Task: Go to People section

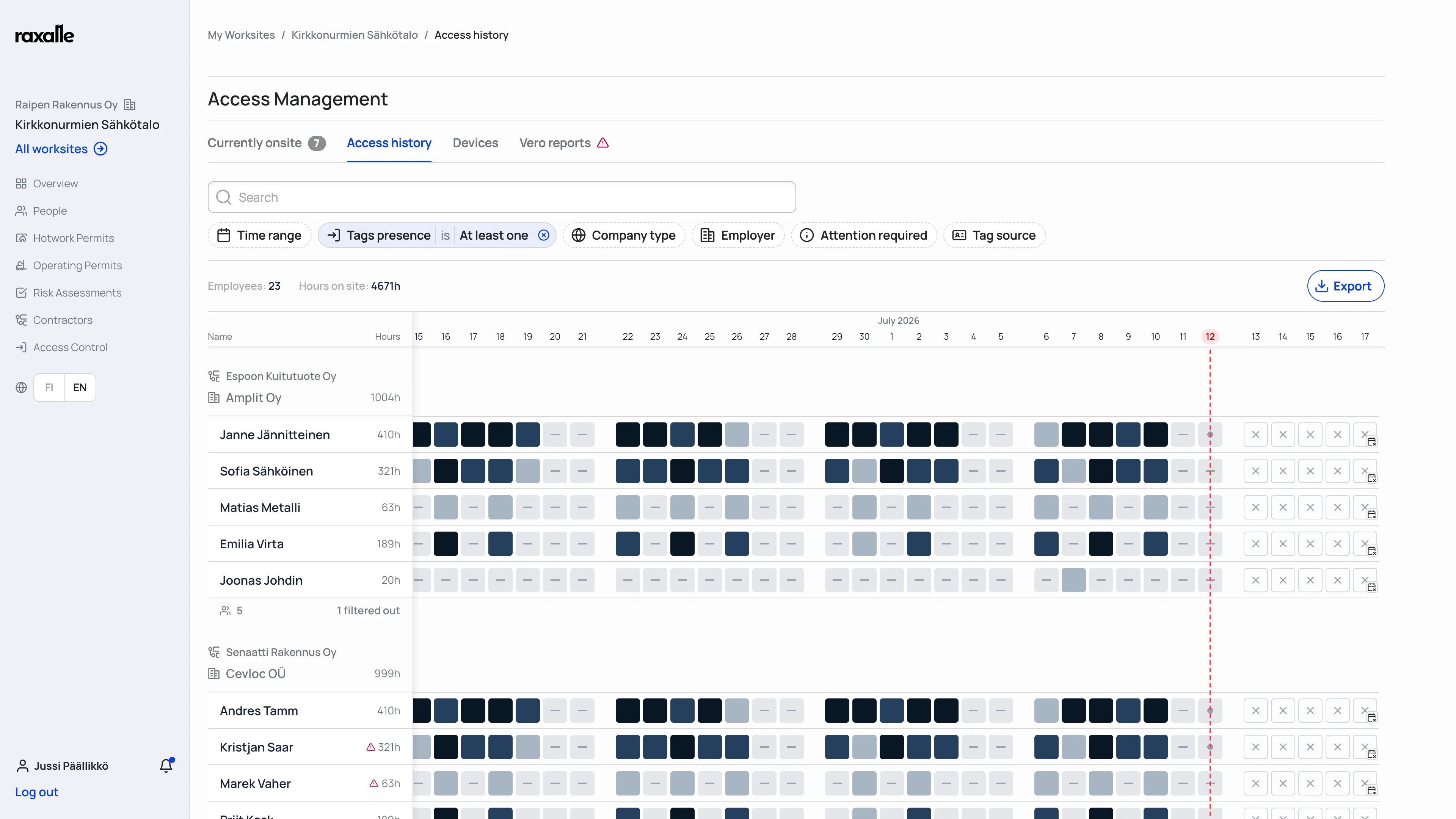Action: pos(50,211)
